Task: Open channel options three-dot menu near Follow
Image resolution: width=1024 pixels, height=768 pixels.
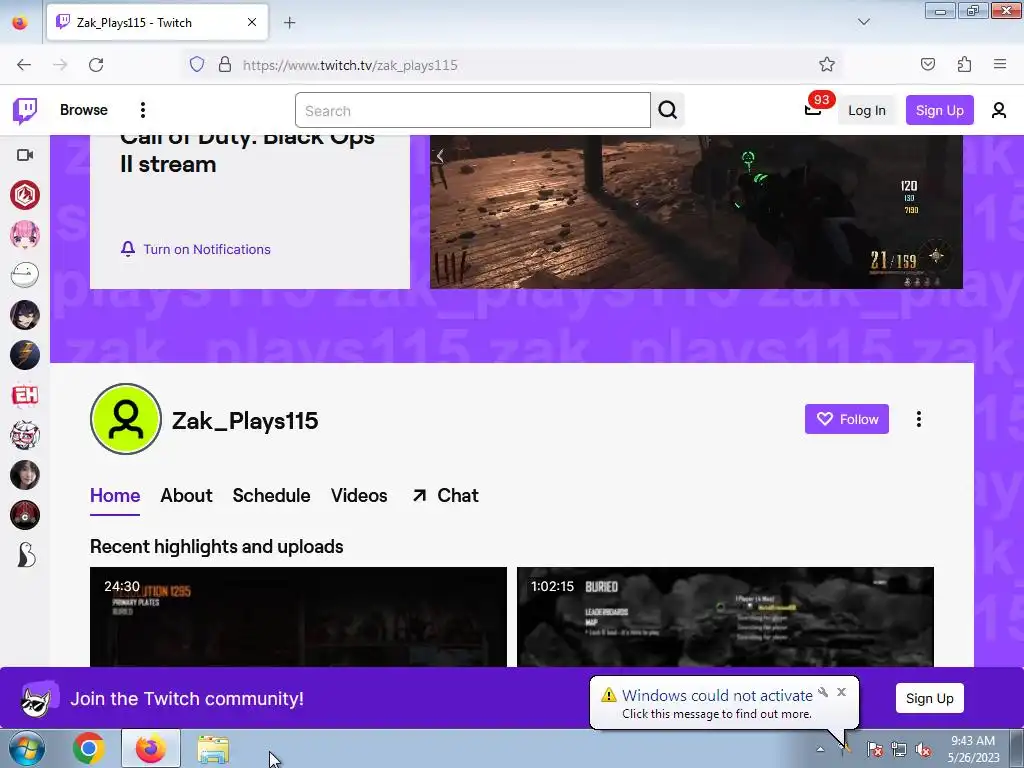Action: coord(918,419)
